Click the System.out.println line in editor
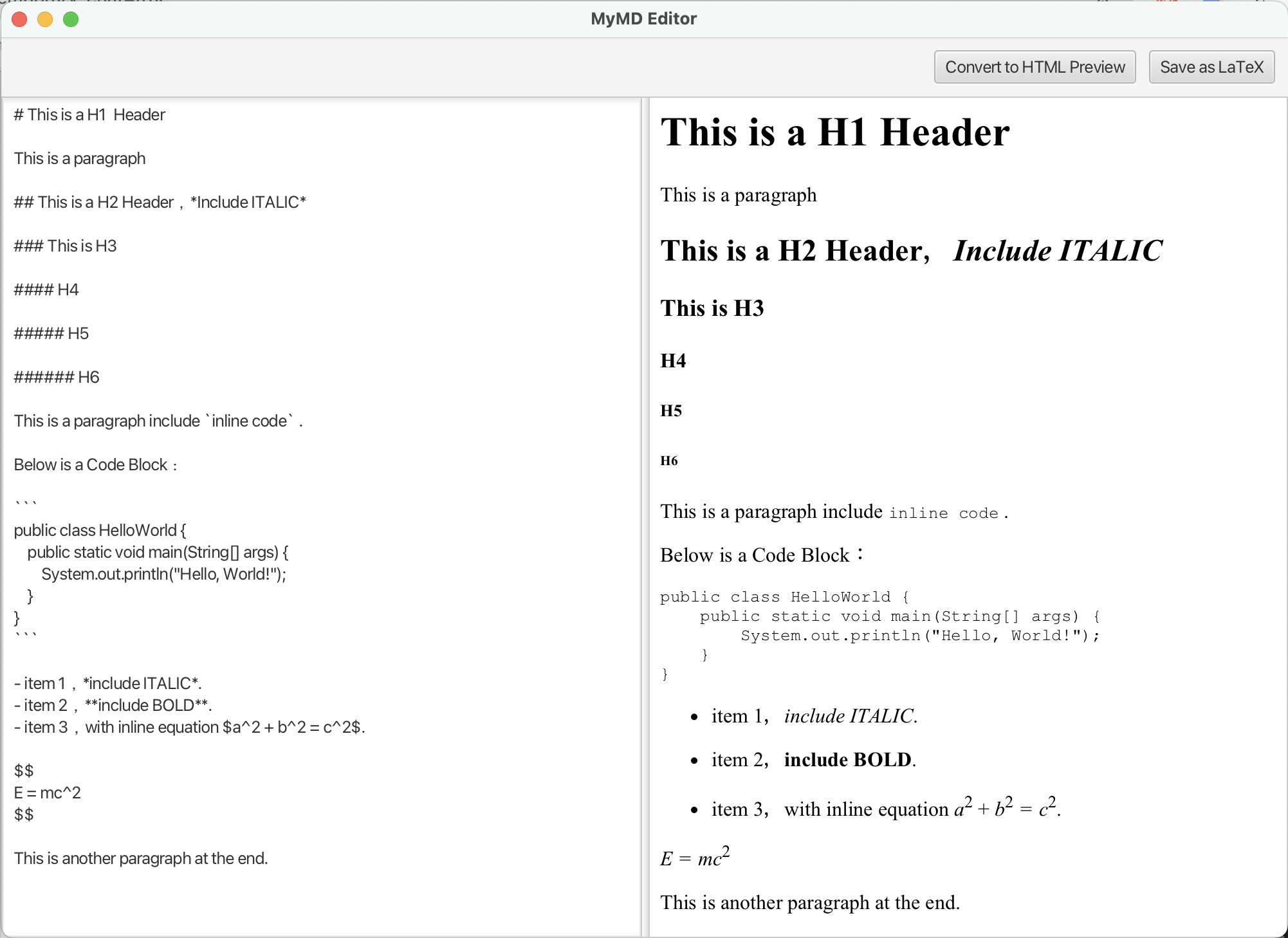This screenshot has width=1288, height=938. pos(163,574)
